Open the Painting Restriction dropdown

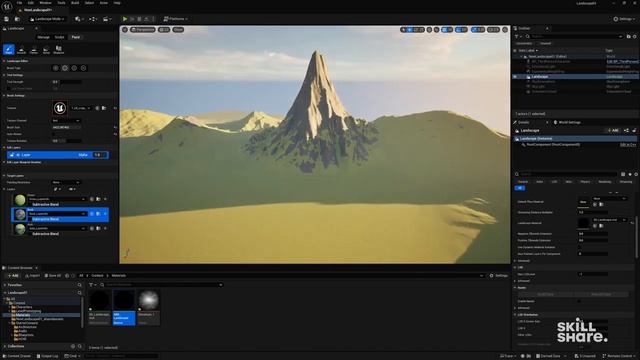point(66,182)
